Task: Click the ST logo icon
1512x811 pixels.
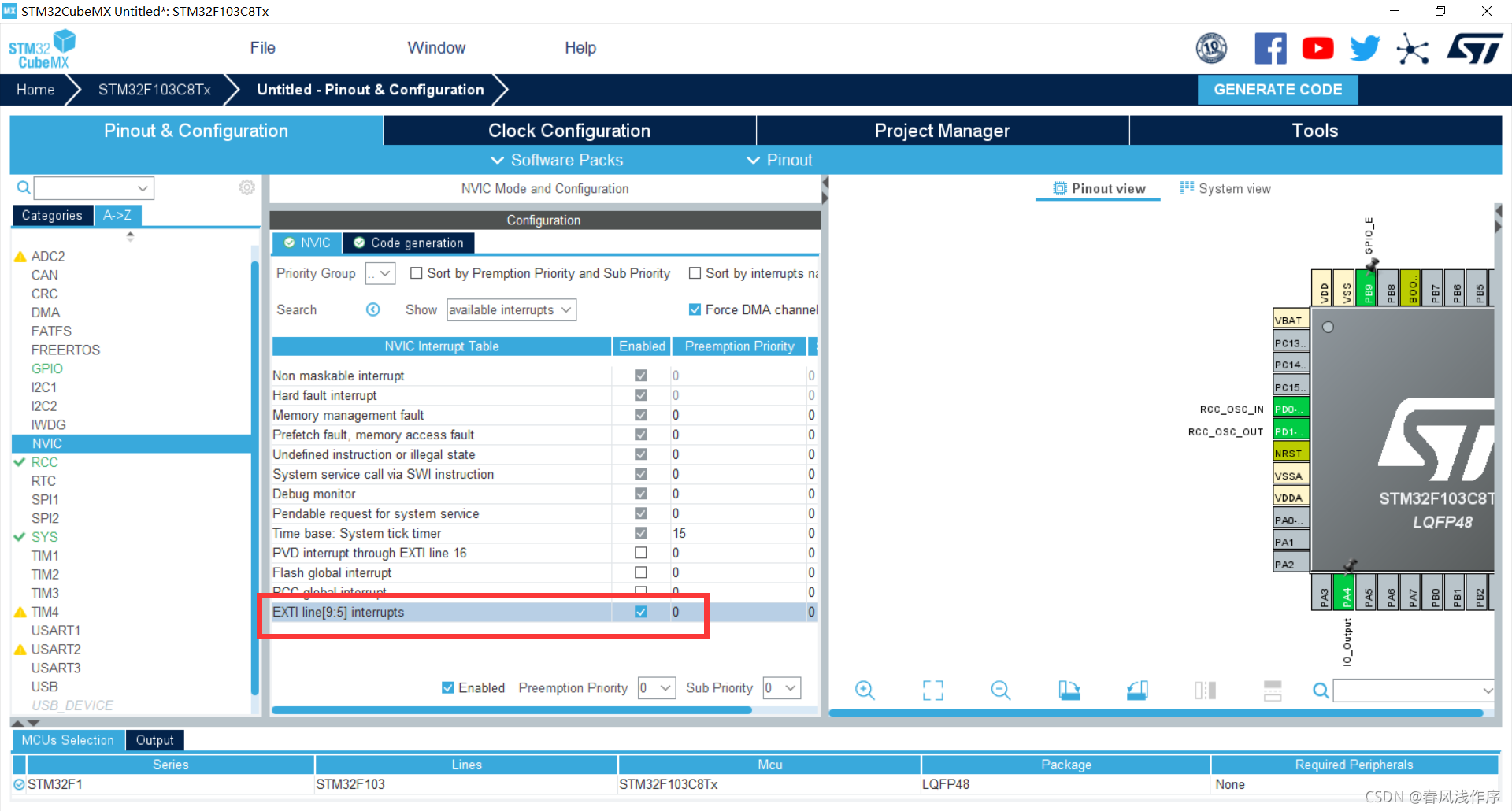Action: pyautogui.click(x=1474, y=49)
